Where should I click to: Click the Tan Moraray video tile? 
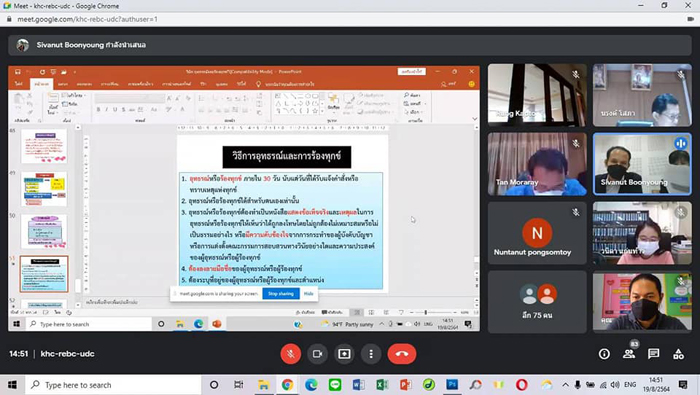(537, 164)
